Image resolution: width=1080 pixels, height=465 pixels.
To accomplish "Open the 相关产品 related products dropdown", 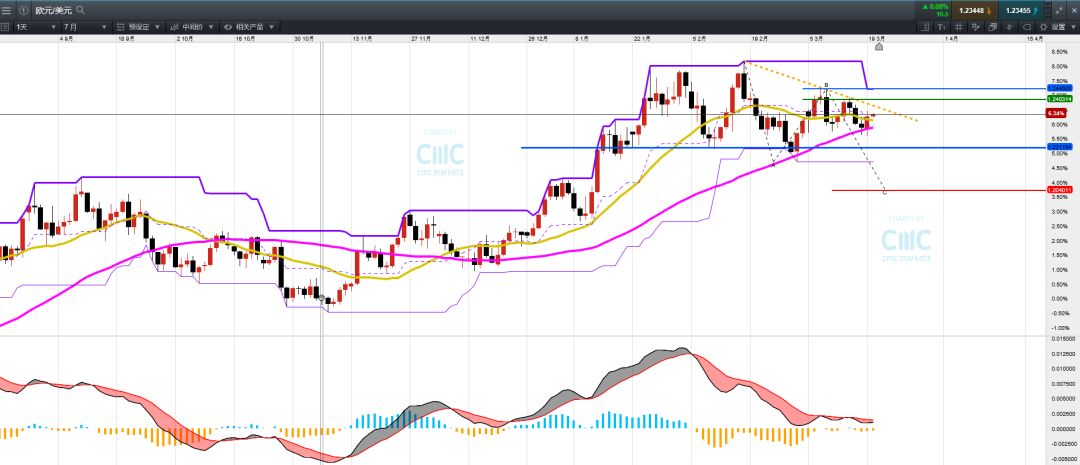I will coord(249,27).
